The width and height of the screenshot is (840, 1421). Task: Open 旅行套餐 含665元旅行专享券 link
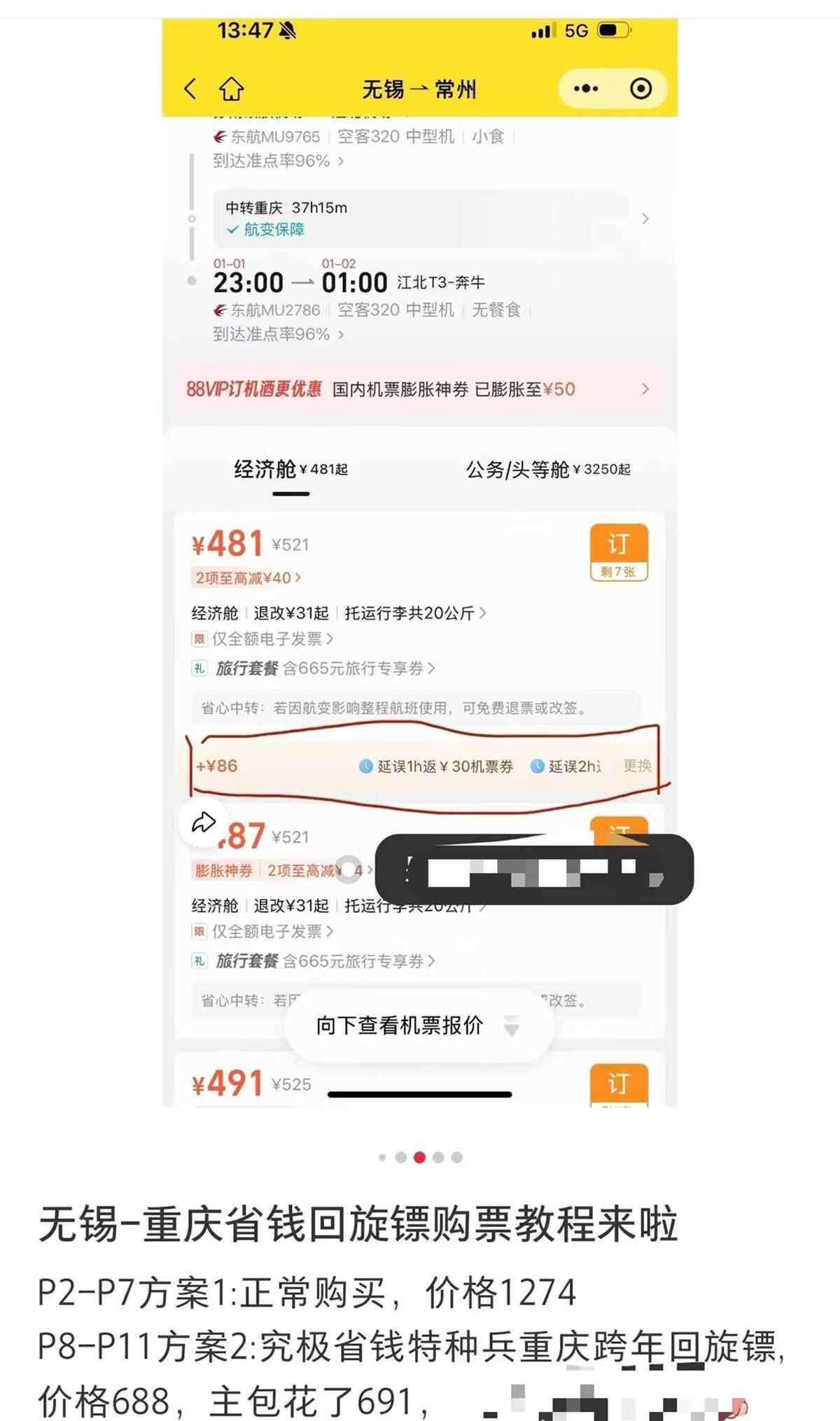[325, 668]
